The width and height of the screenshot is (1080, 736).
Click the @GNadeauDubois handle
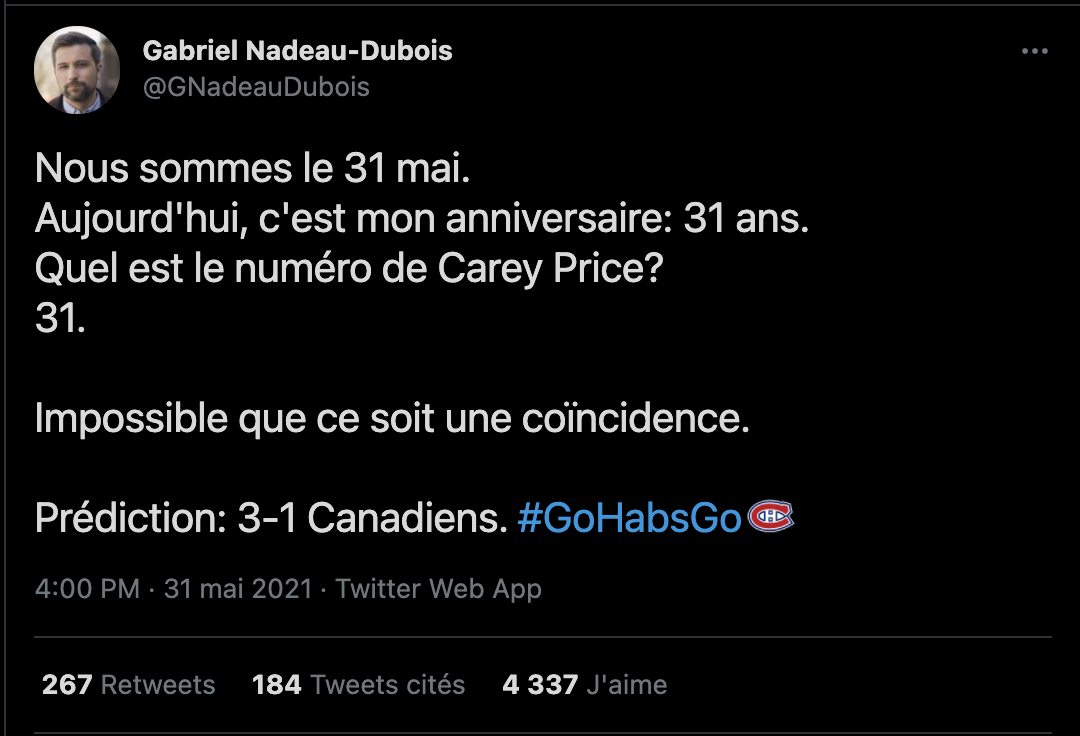[x=256, y=87]
